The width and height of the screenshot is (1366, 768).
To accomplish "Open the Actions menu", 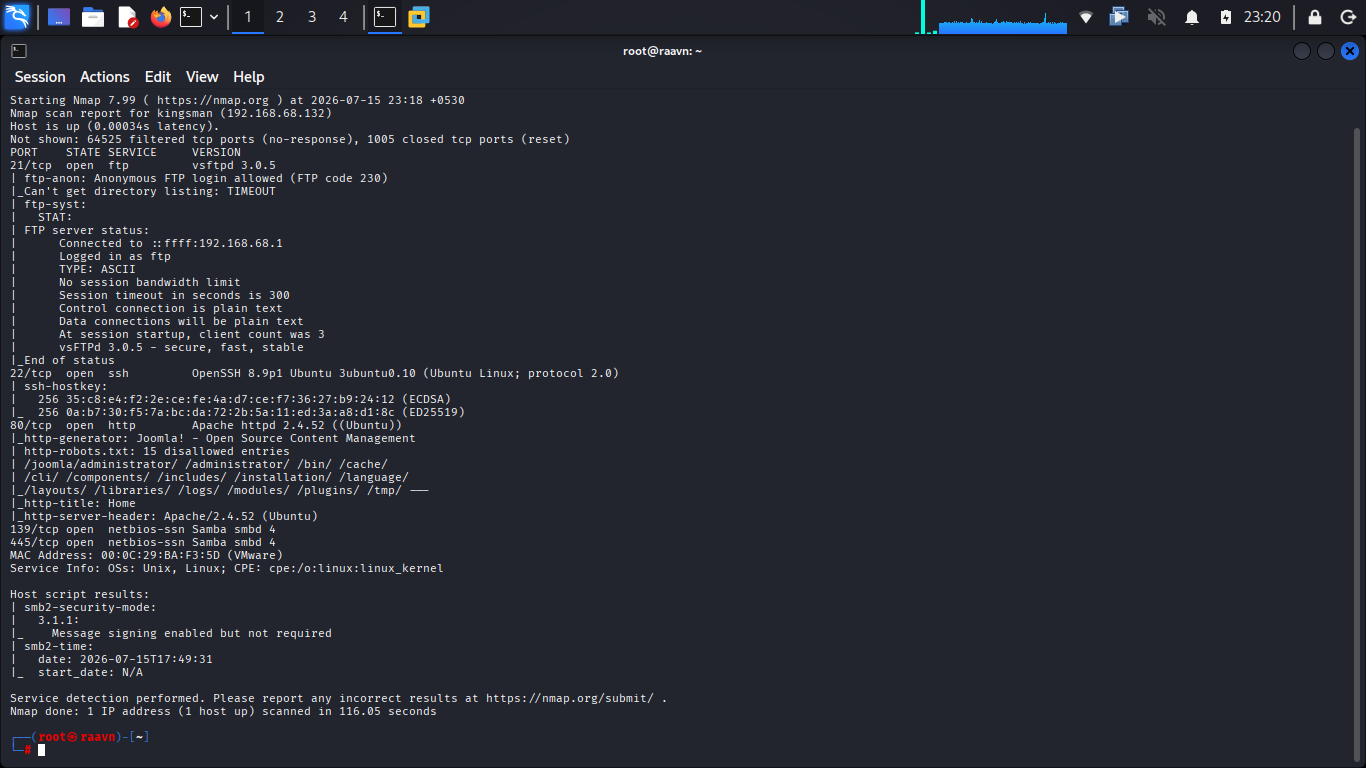I will point(105,77).
